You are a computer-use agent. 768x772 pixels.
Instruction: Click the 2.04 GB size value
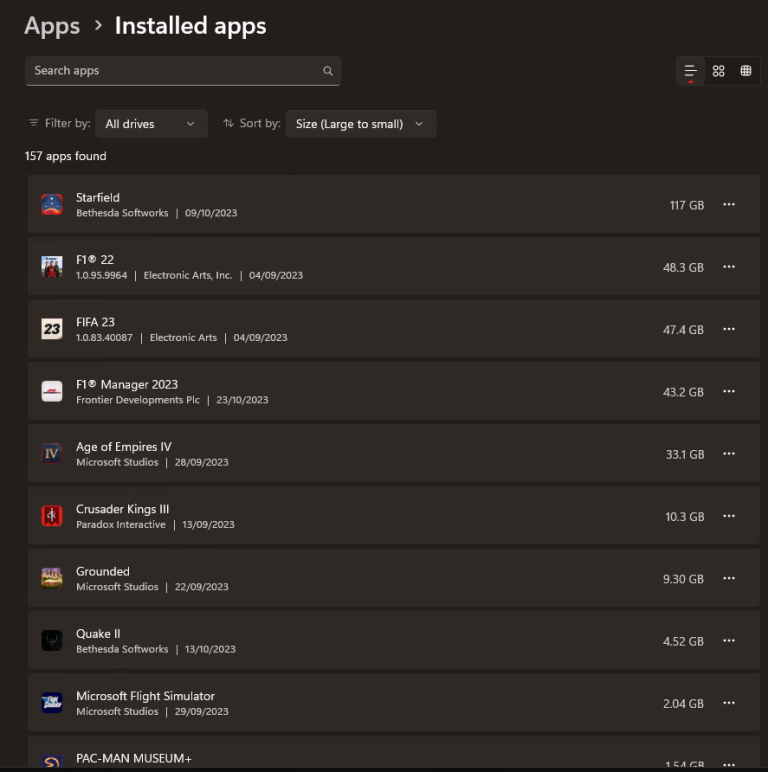(683, 704)
